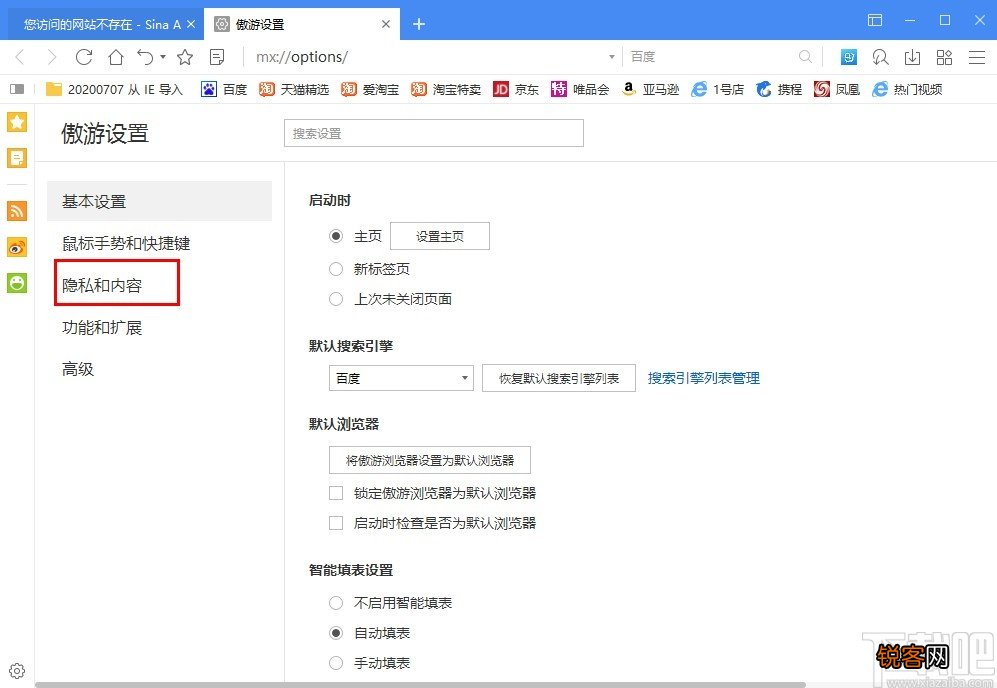Open the 京东 bookmark
997x688 pixels.
coord(516,90)
